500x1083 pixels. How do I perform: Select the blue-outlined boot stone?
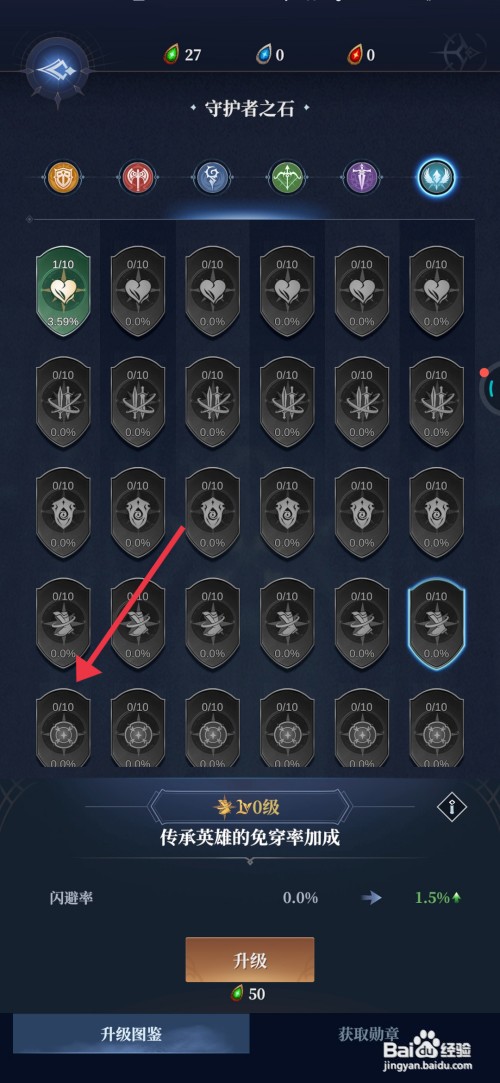point(436,625)
